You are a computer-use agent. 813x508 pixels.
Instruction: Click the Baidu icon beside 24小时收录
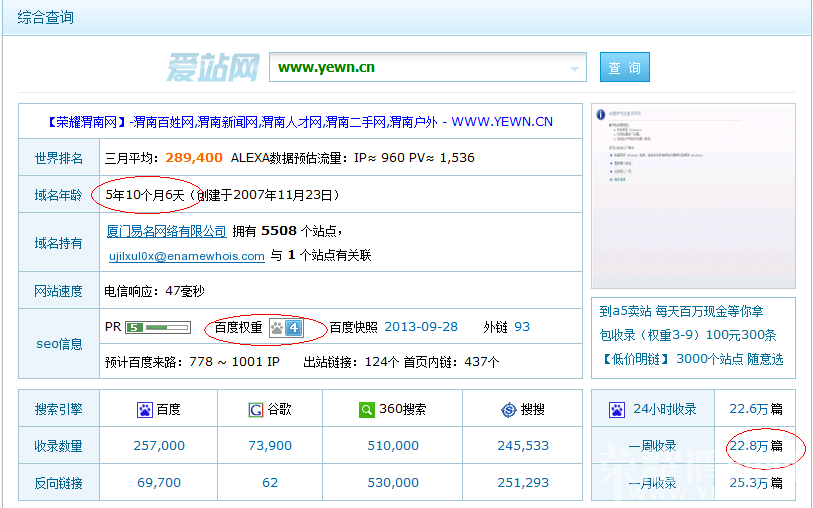617,410
